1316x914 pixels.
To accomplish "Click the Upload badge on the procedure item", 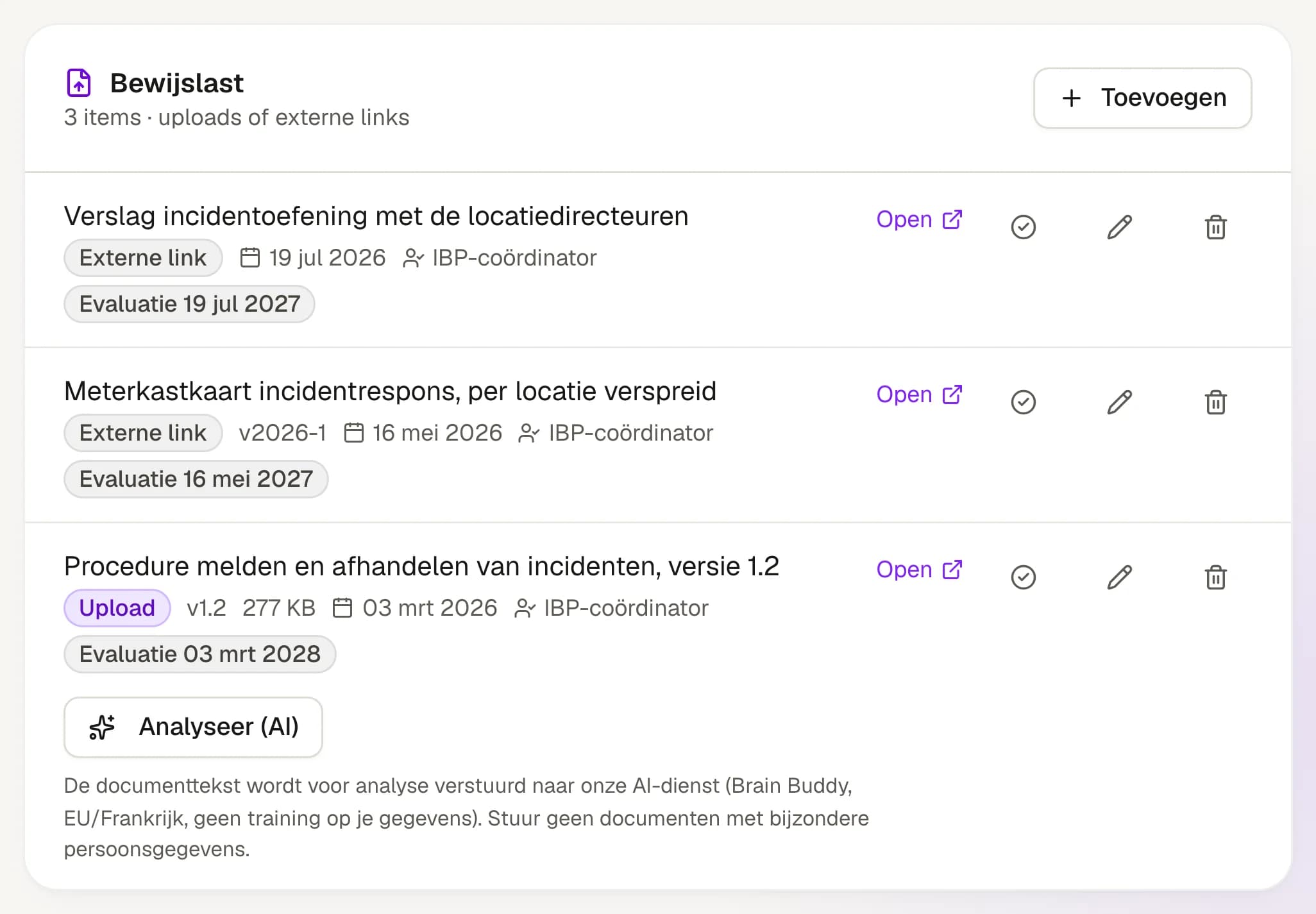I will [x=117, y=607].
